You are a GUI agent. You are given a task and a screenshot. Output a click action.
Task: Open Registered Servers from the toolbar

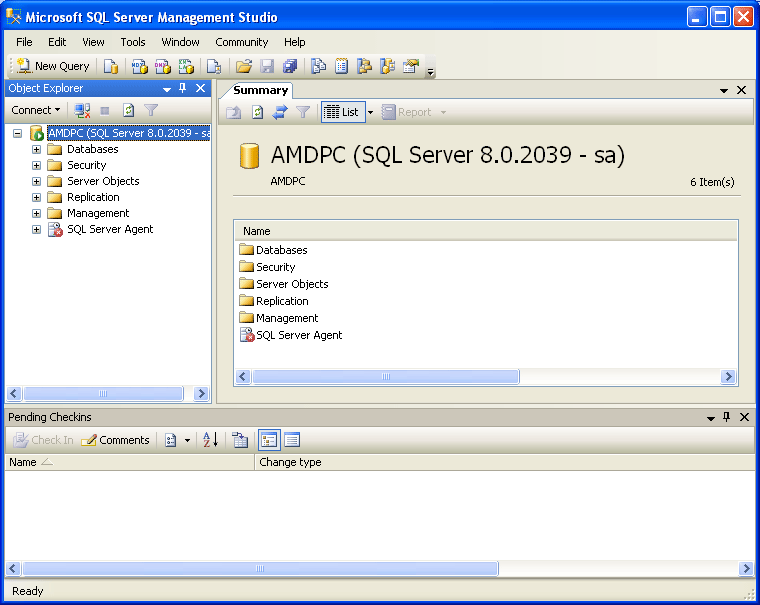click(x=318, y=66)
